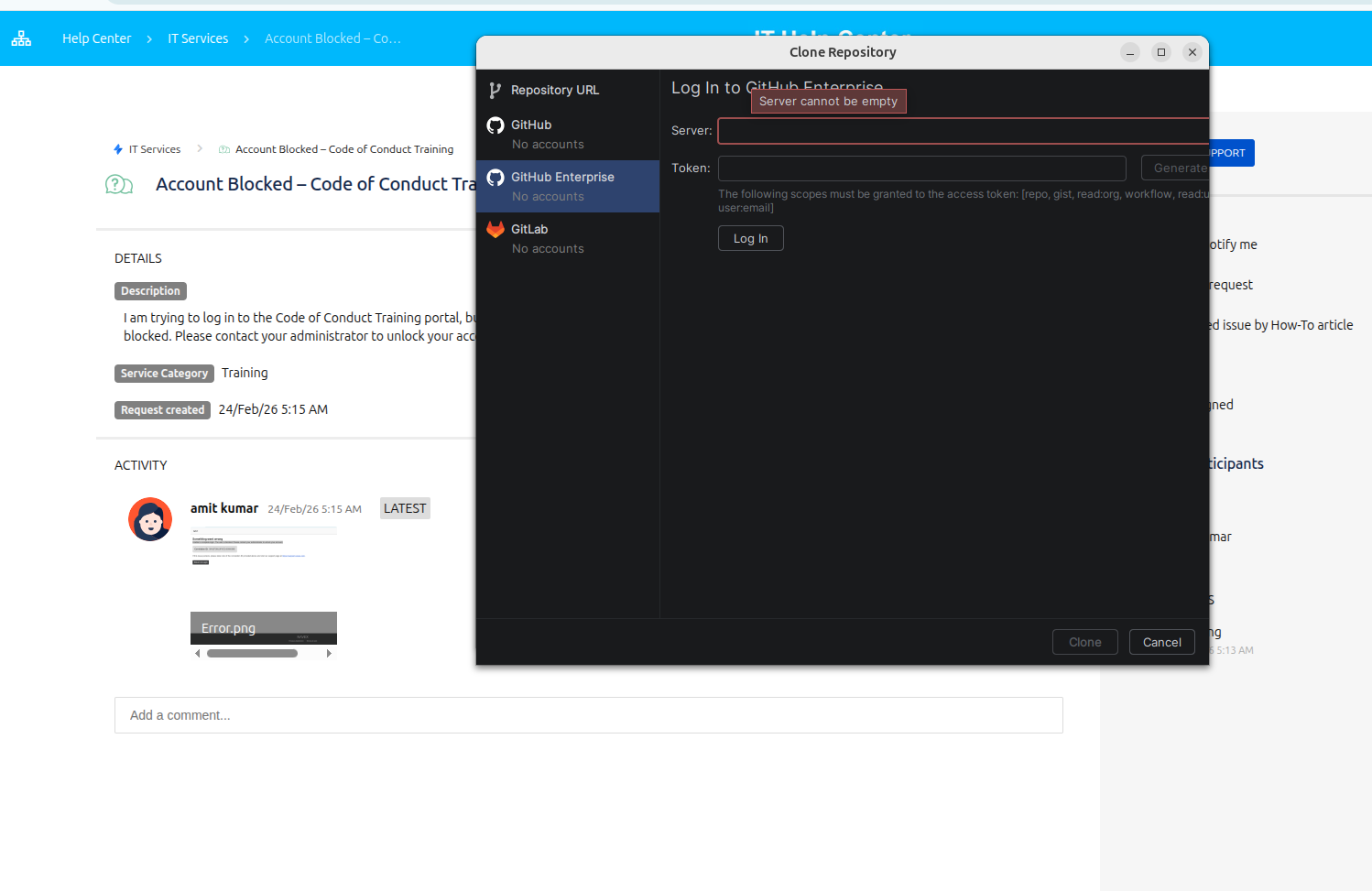
Task: Click the Clone button
Action: [x=1085, y=642]
